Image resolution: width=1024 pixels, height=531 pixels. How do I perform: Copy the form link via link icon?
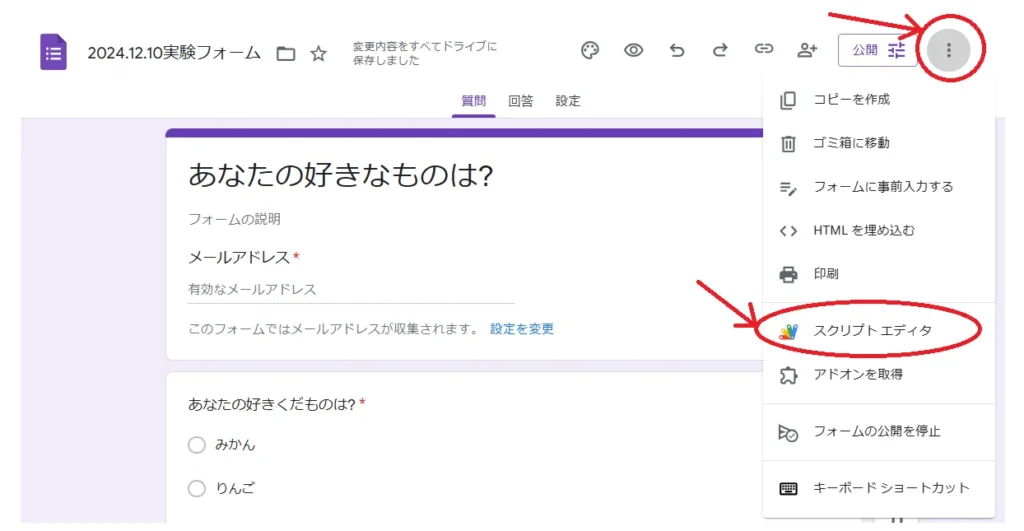coord(764,50)
